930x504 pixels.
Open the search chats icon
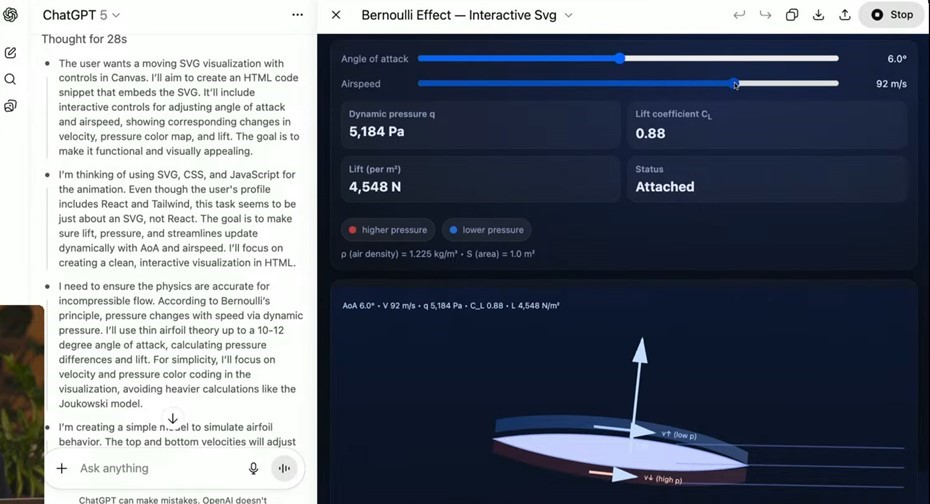pyautogui.click(x=10, y=79)
